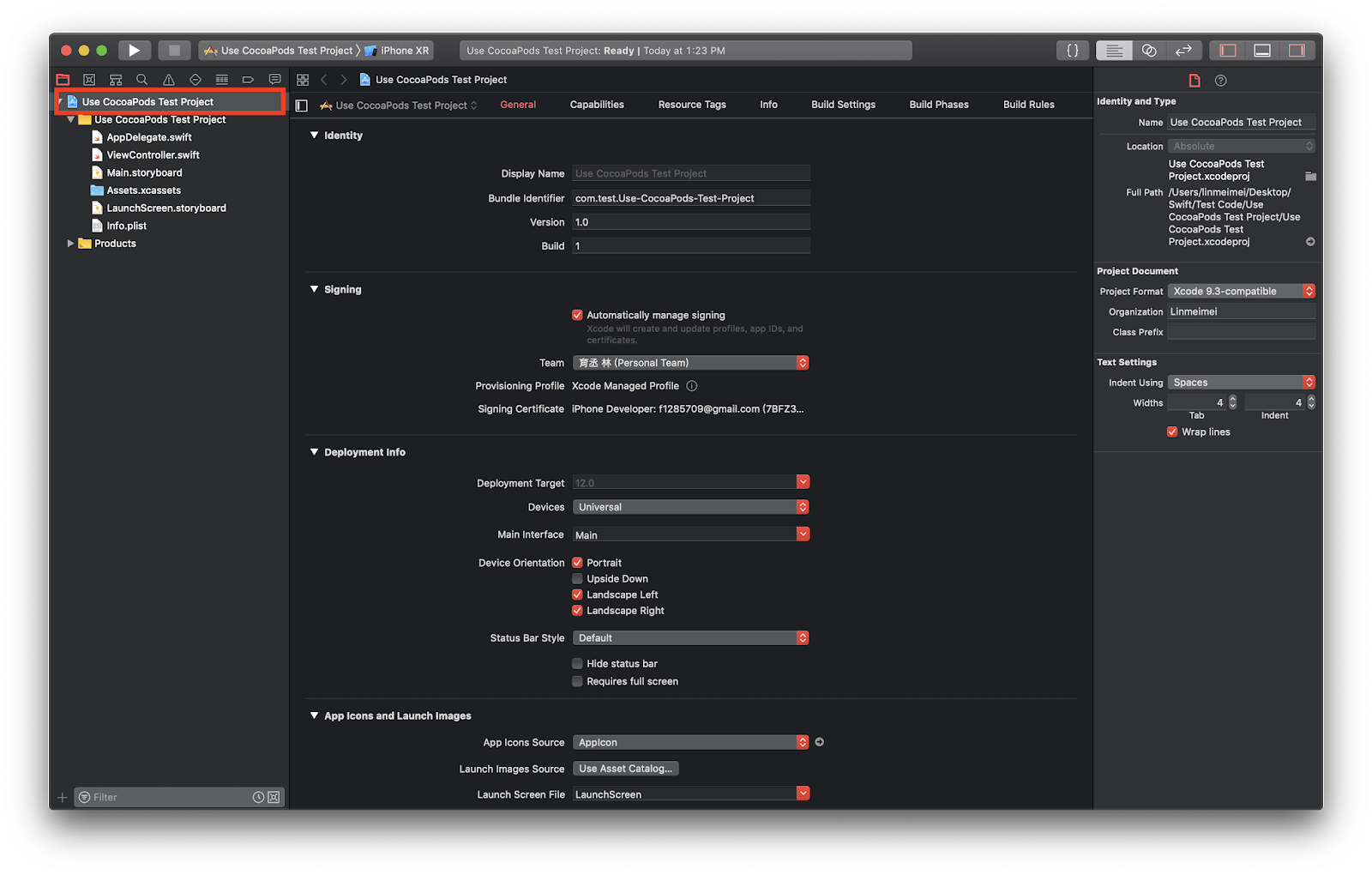Open the Debug navigator

tap(222, 80)
